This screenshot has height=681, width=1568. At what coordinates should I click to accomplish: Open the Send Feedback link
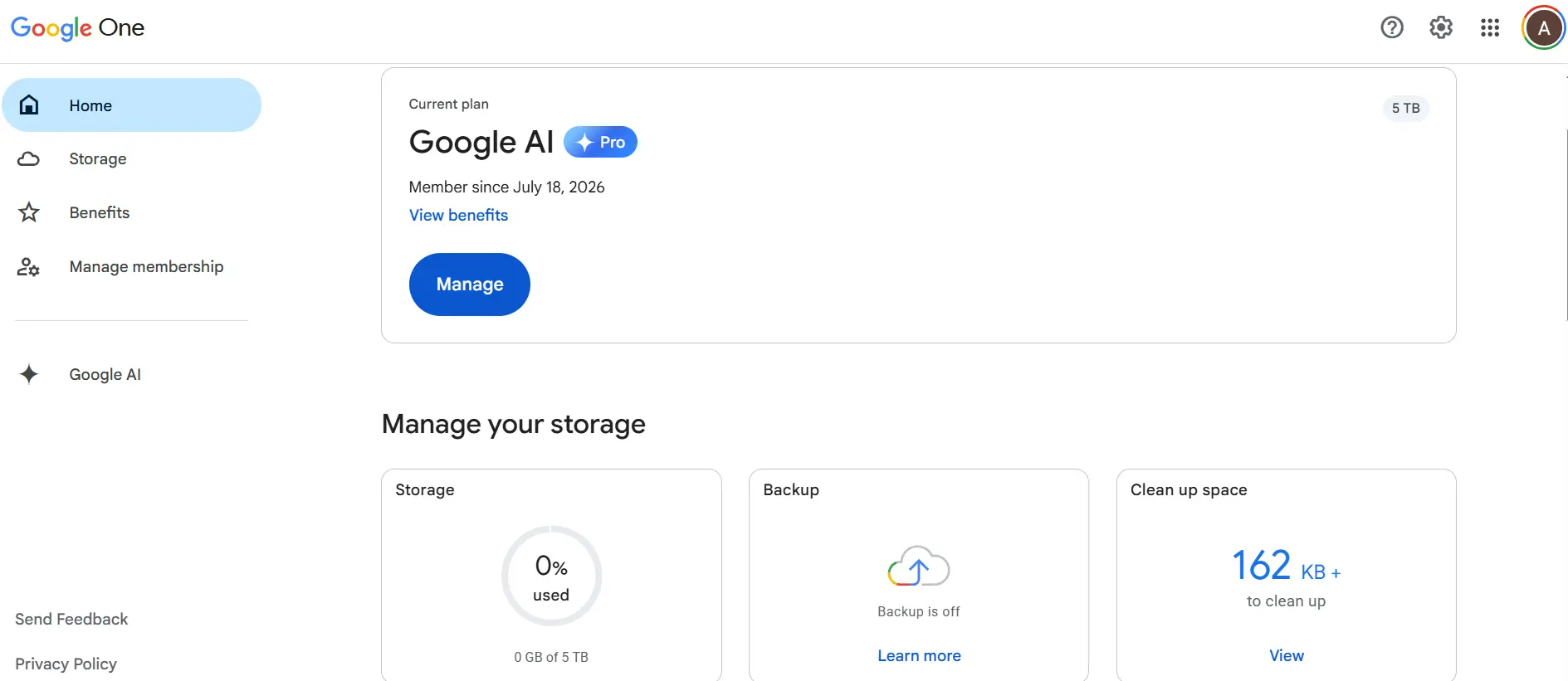[71, 619]
